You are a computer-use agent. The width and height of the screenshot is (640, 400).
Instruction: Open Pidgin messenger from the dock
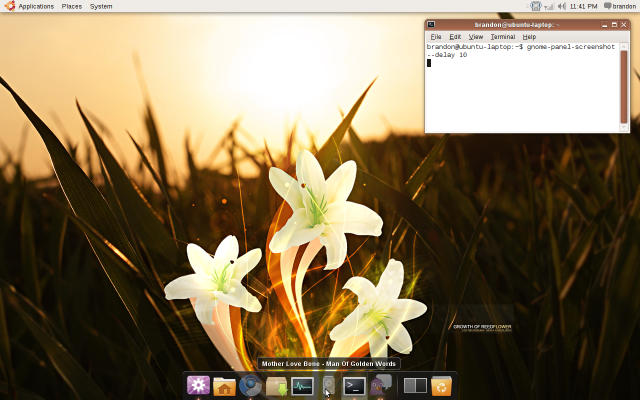click(380, 385)
